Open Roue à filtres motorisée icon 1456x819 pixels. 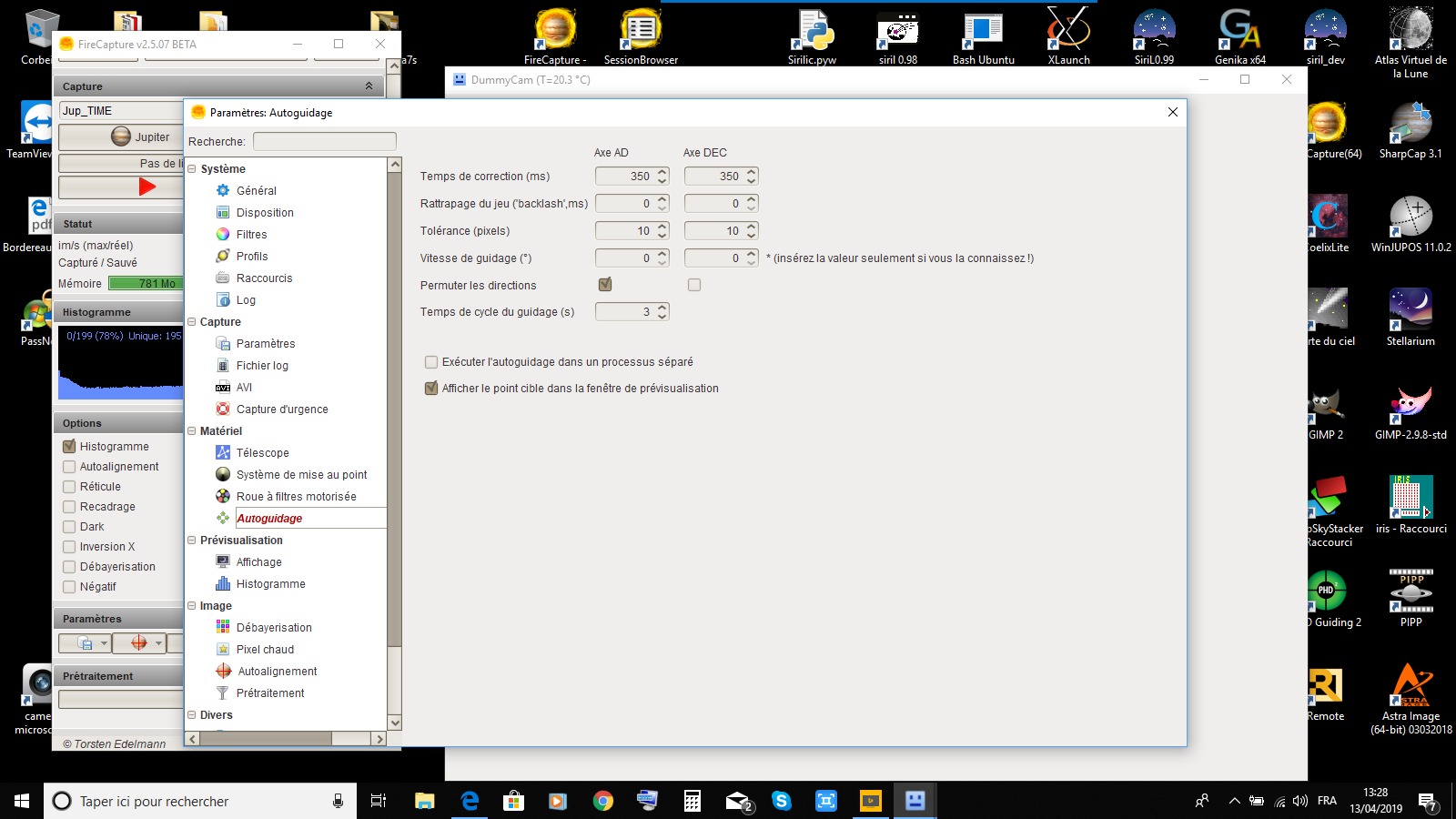(x=223, y=496)
